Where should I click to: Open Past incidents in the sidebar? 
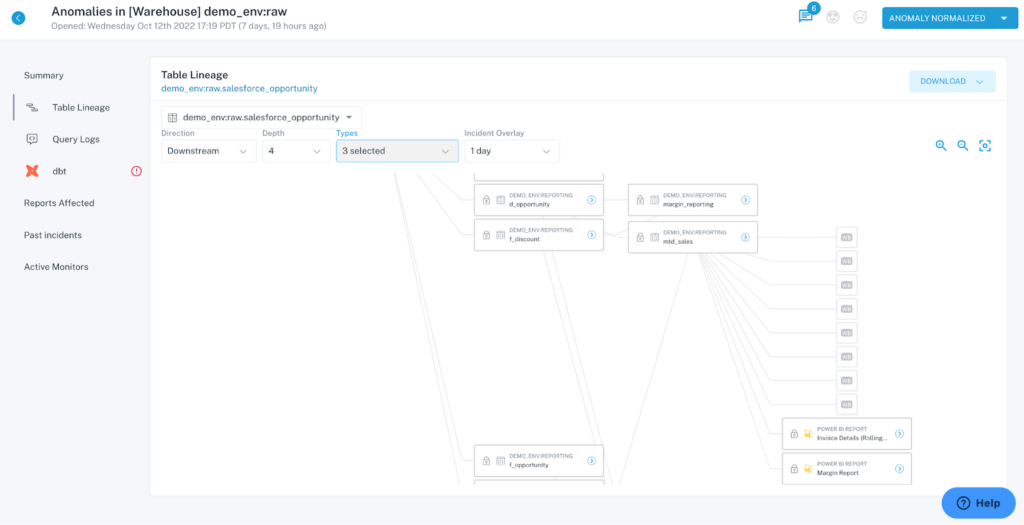coord(53,235)
